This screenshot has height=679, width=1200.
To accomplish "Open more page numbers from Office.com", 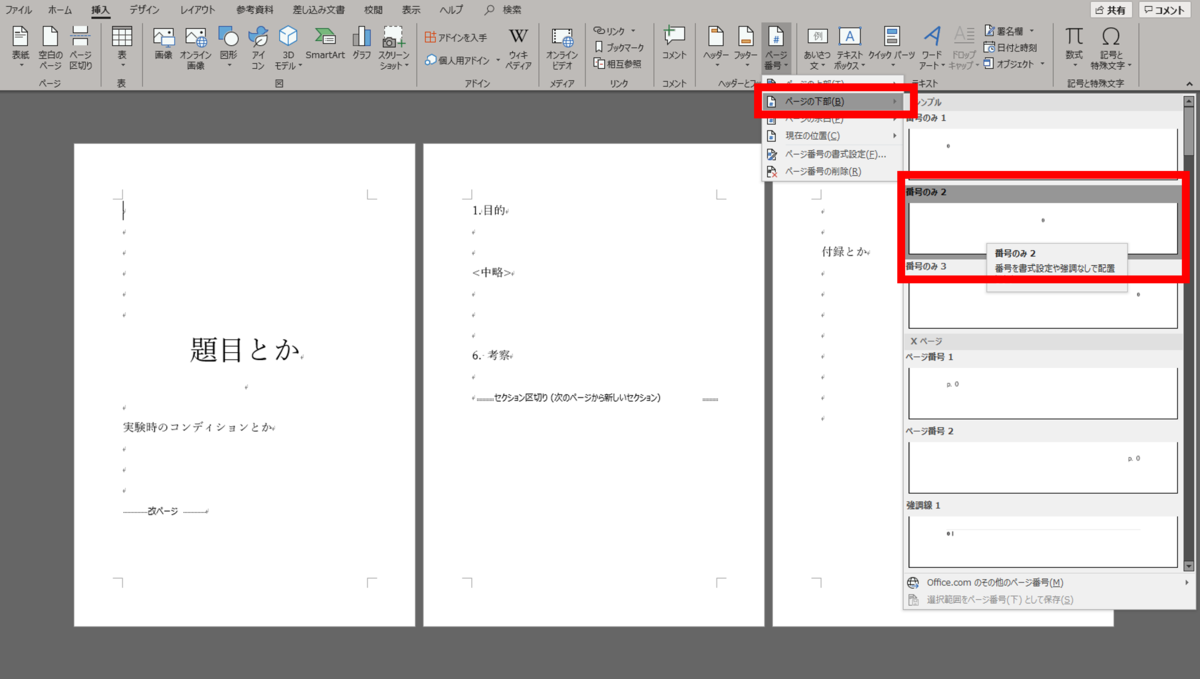I will [x=1048, y=582].
